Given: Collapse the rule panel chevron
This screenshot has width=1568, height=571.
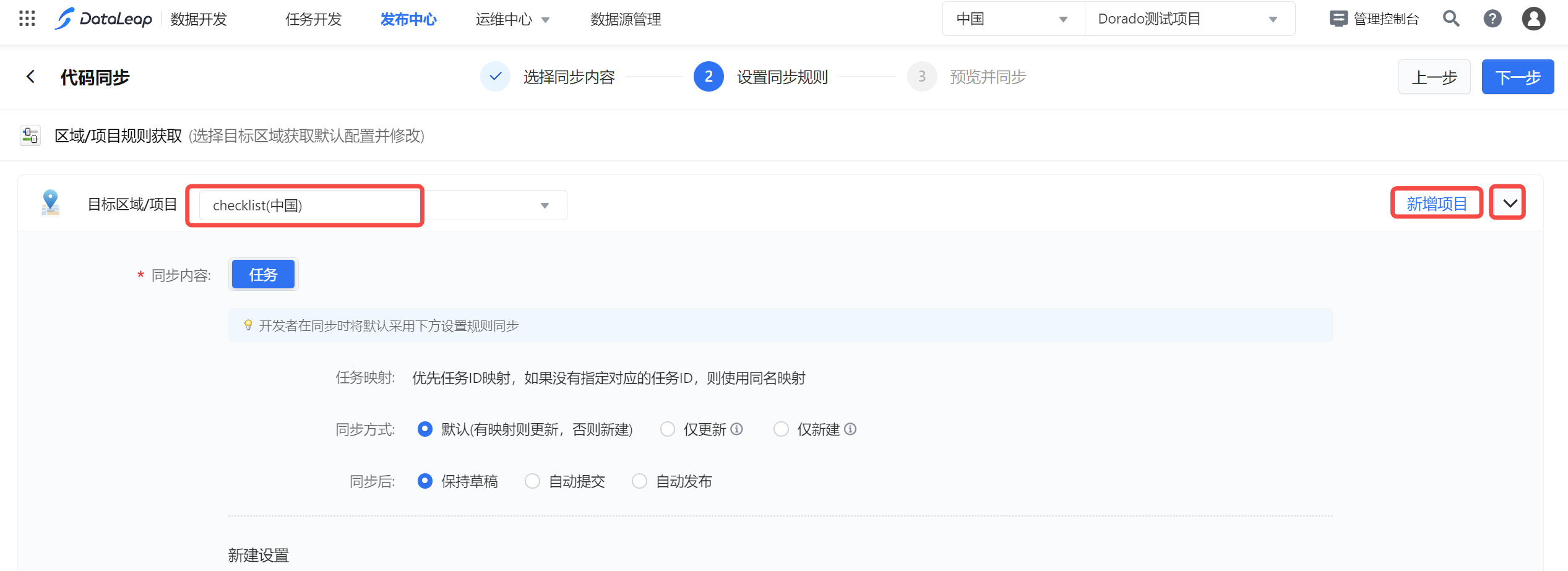Looking at the screenshot, I should (x=1510, y=204).
